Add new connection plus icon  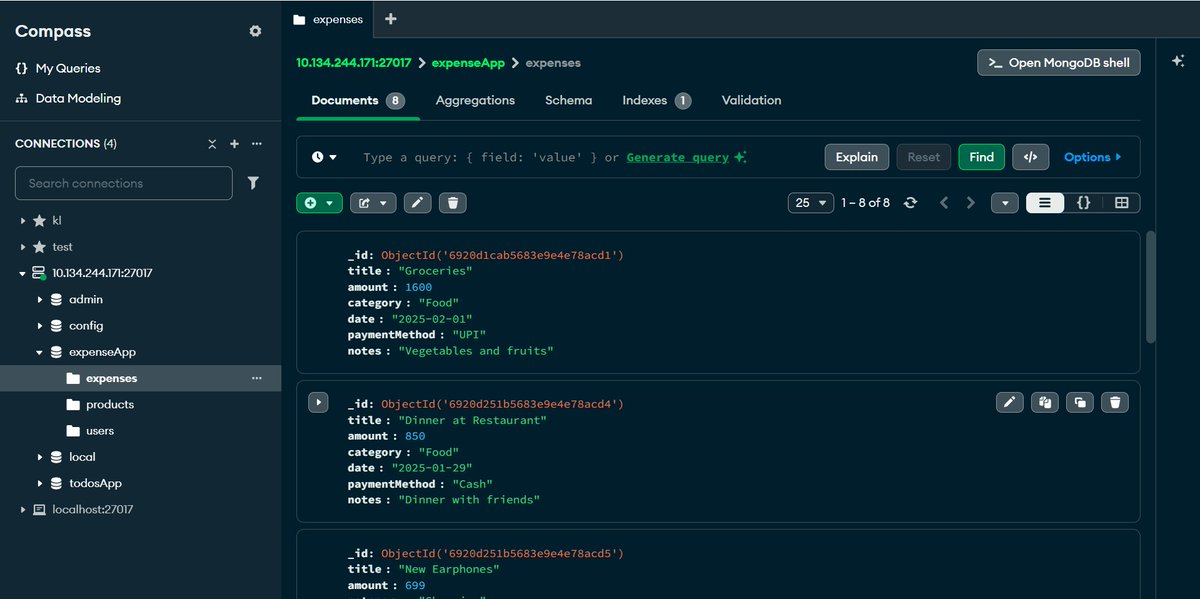click(234, 144)
